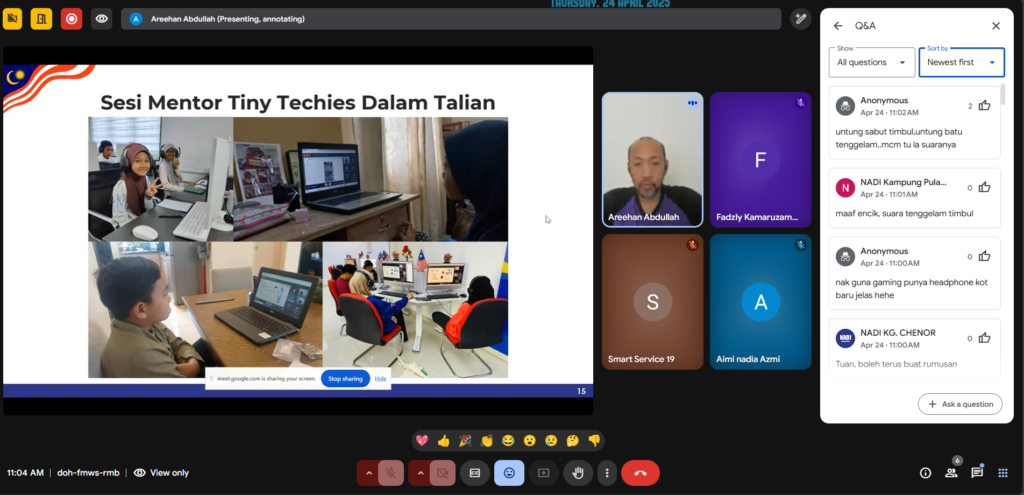Open the people list icon
This screenshot has height=495, width=1024.
951,473
